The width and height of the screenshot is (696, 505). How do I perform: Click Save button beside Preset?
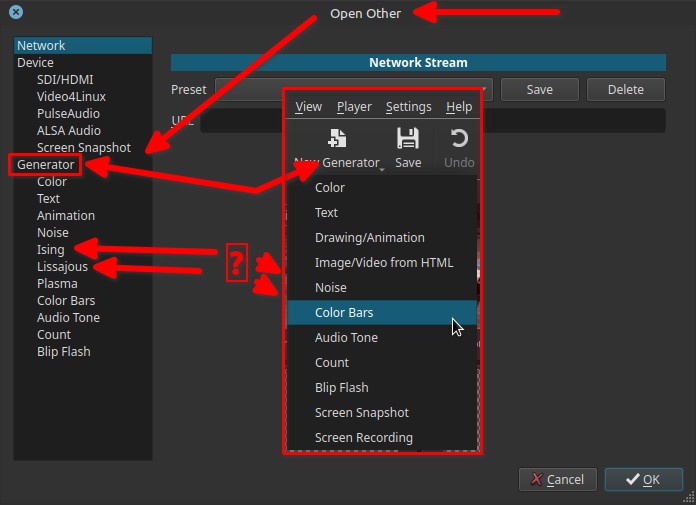point(539,89)
